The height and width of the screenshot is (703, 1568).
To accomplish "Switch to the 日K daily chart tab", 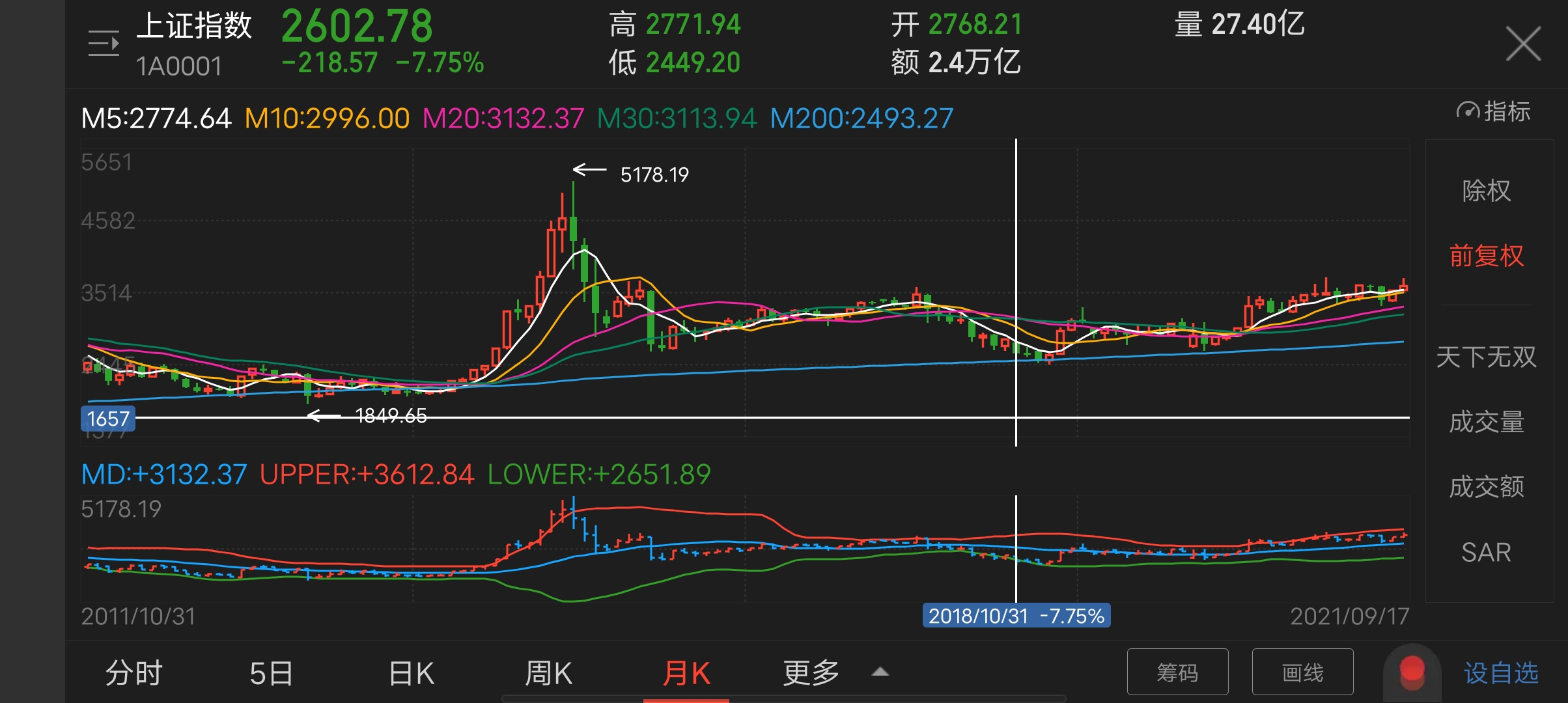I will coord(410,672).
